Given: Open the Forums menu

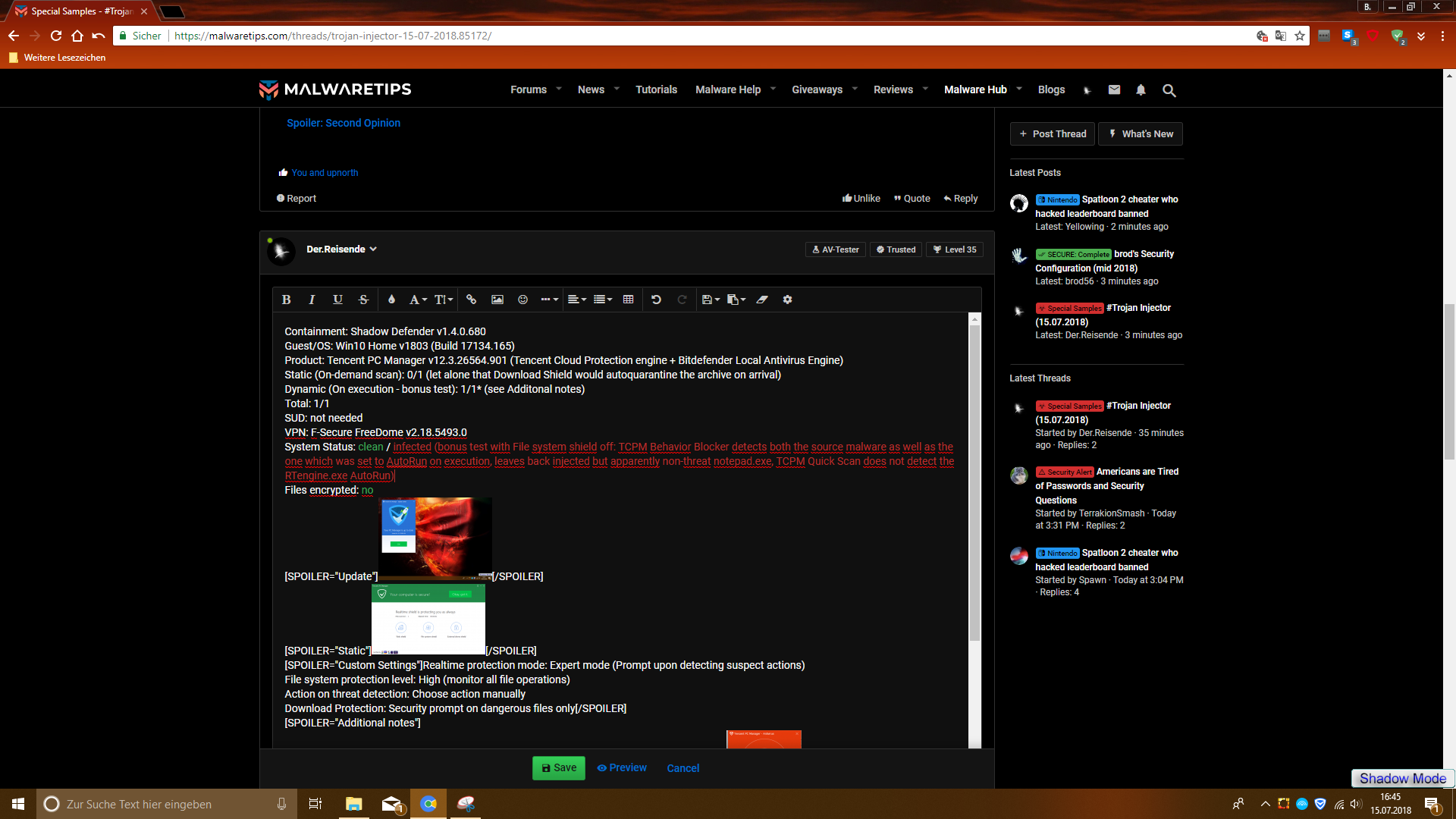Looking at the screenshot, I should 529,89.
